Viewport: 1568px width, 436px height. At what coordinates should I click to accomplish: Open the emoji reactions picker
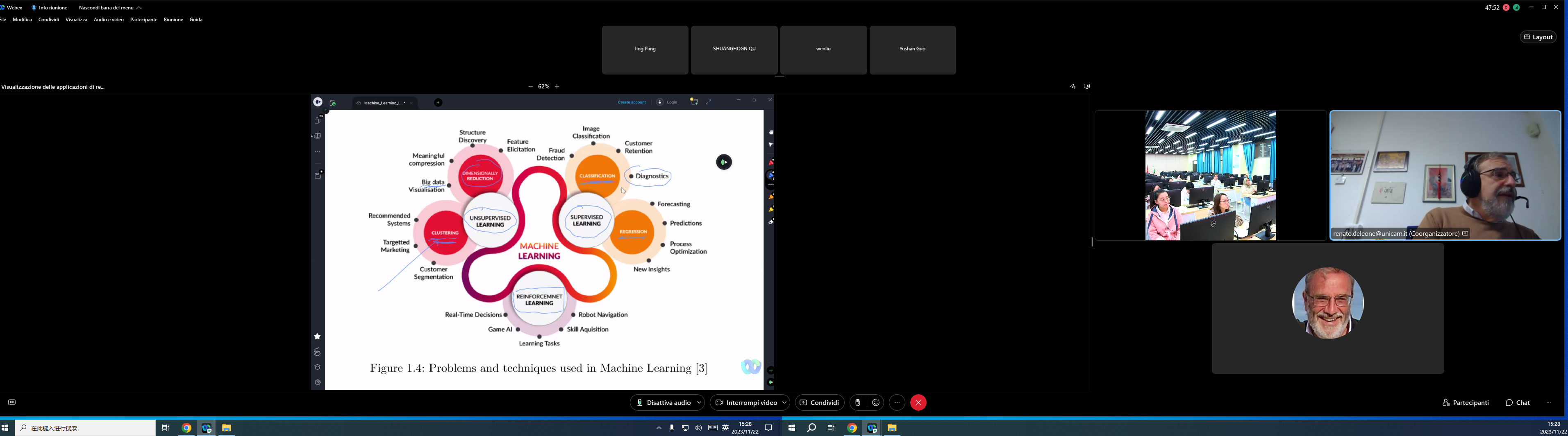pyautogui.click(x=876, y=402)
